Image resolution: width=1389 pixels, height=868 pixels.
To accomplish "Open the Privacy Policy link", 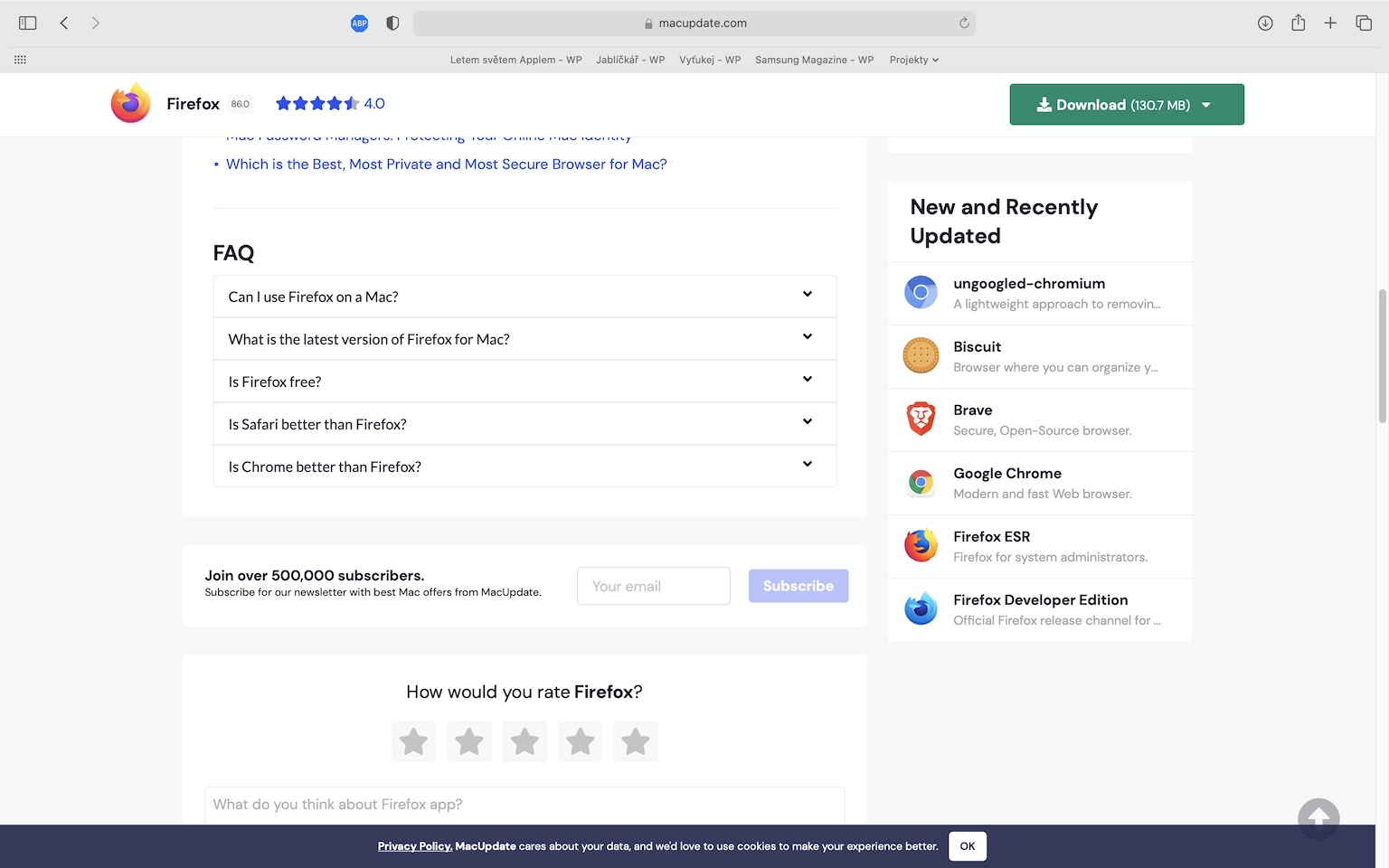I will coord(414,846).
